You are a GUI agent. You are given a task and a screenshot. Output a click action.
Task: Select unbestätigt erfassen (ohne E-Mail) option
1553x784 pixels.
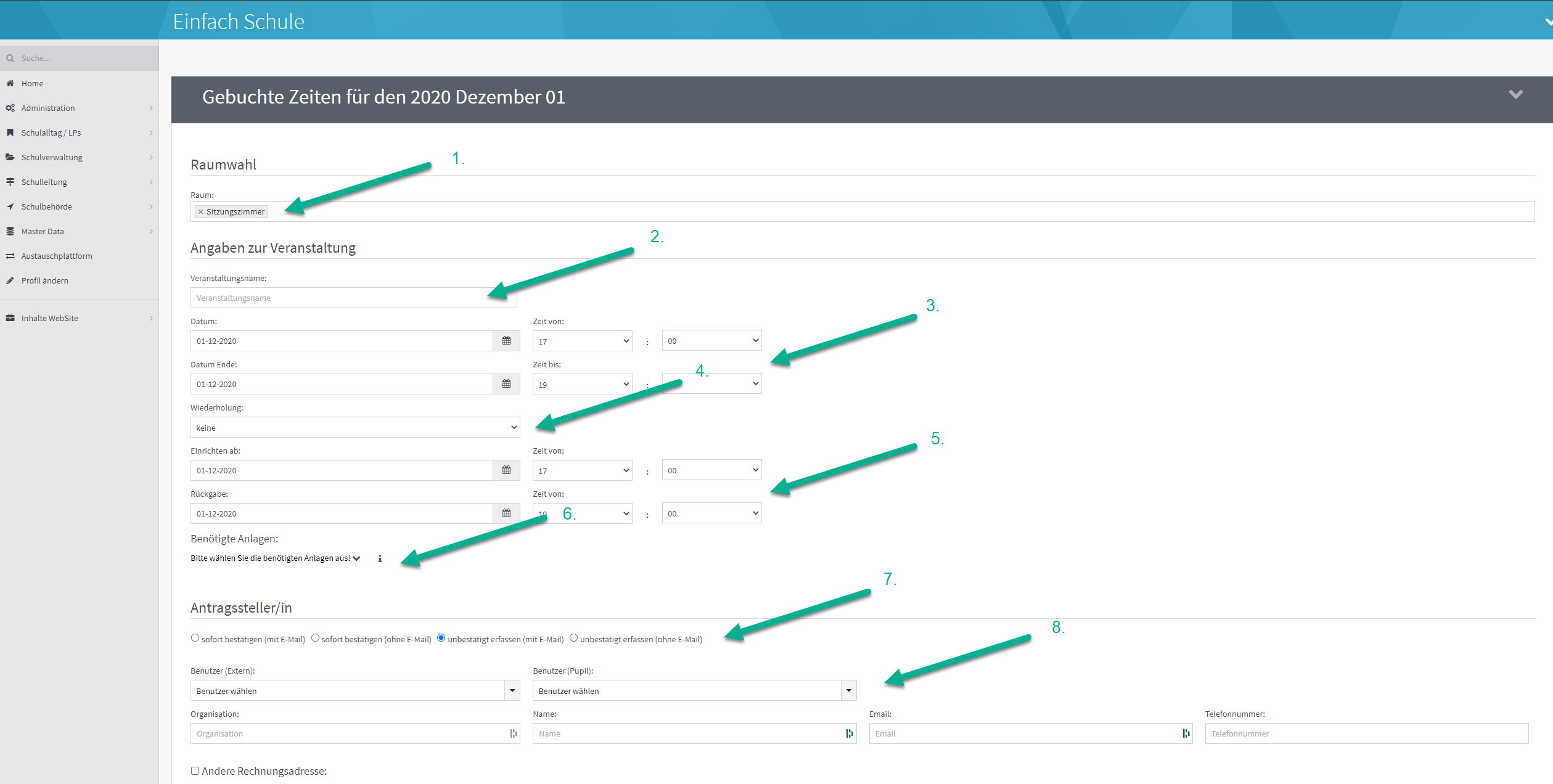pyautogui.click(x=573, y=638)
